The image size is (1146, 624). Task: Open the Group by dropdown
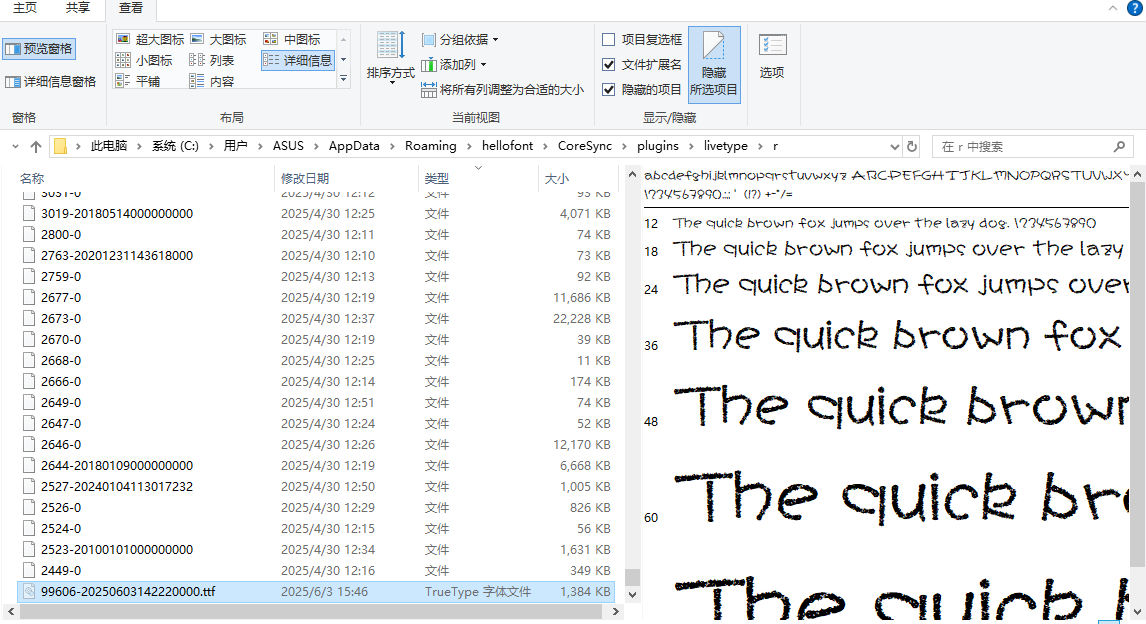460,39
